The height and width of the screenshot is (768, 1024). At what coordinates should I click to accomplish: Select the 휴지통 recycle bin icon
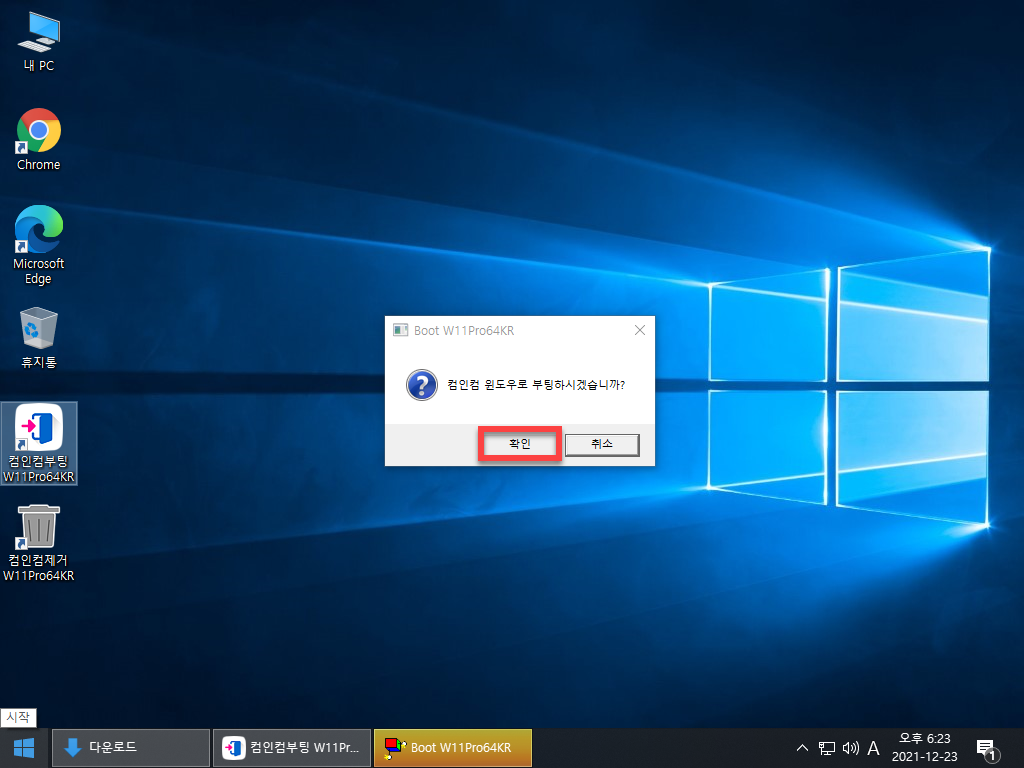coord(39,338)
